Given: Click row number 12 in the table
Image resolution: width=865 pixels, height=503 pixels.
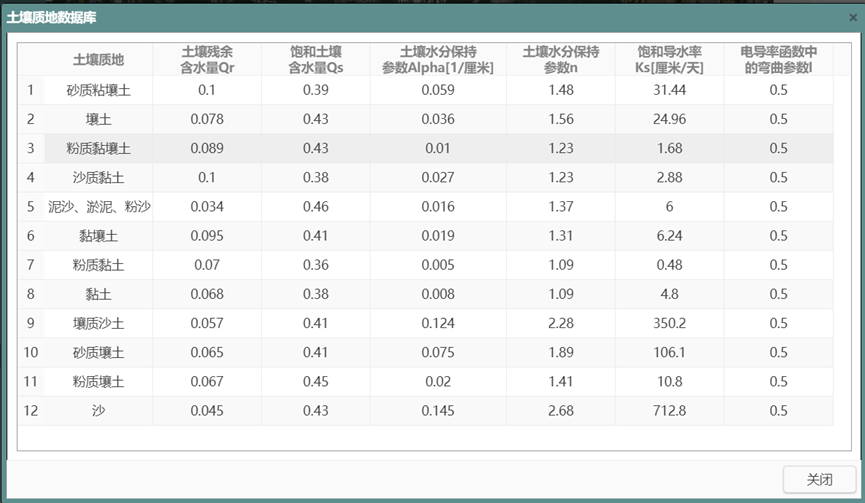Looking at the screenshot, I should pyautogui.click(x=30, y=411).
